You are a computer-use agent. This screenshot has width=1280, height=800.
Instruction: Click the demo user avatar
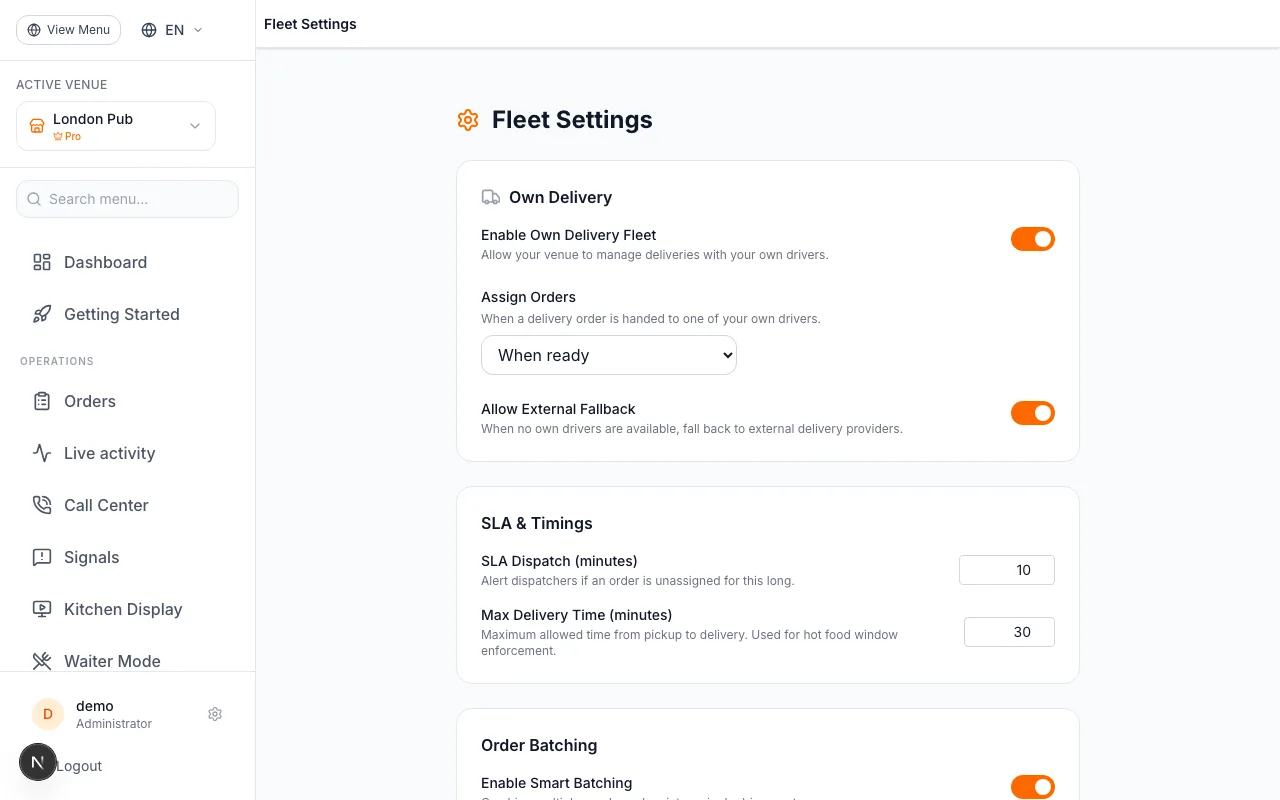(48, 714)
